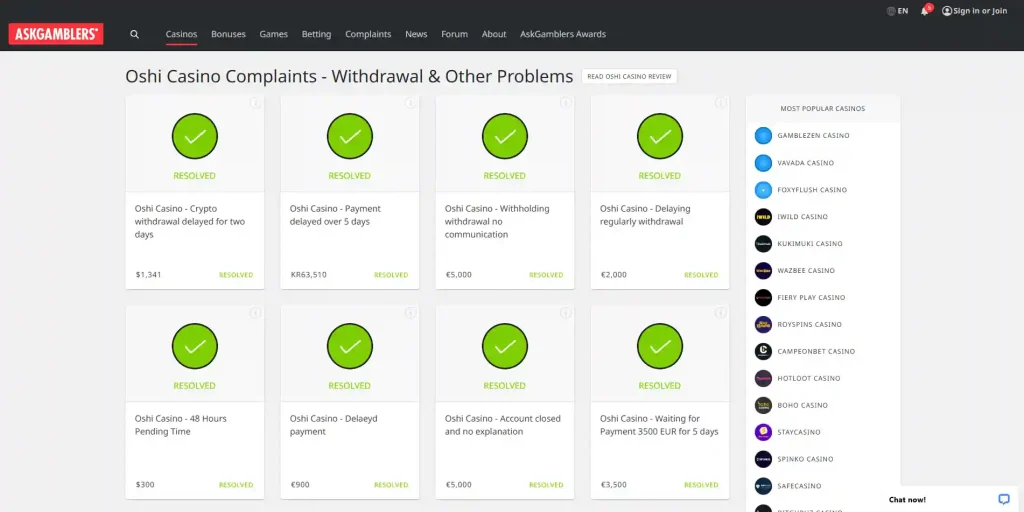Open complaint 'Waiting for Payment 3500 EUR'
1024x512 pixels.
(x=660, y=425)
